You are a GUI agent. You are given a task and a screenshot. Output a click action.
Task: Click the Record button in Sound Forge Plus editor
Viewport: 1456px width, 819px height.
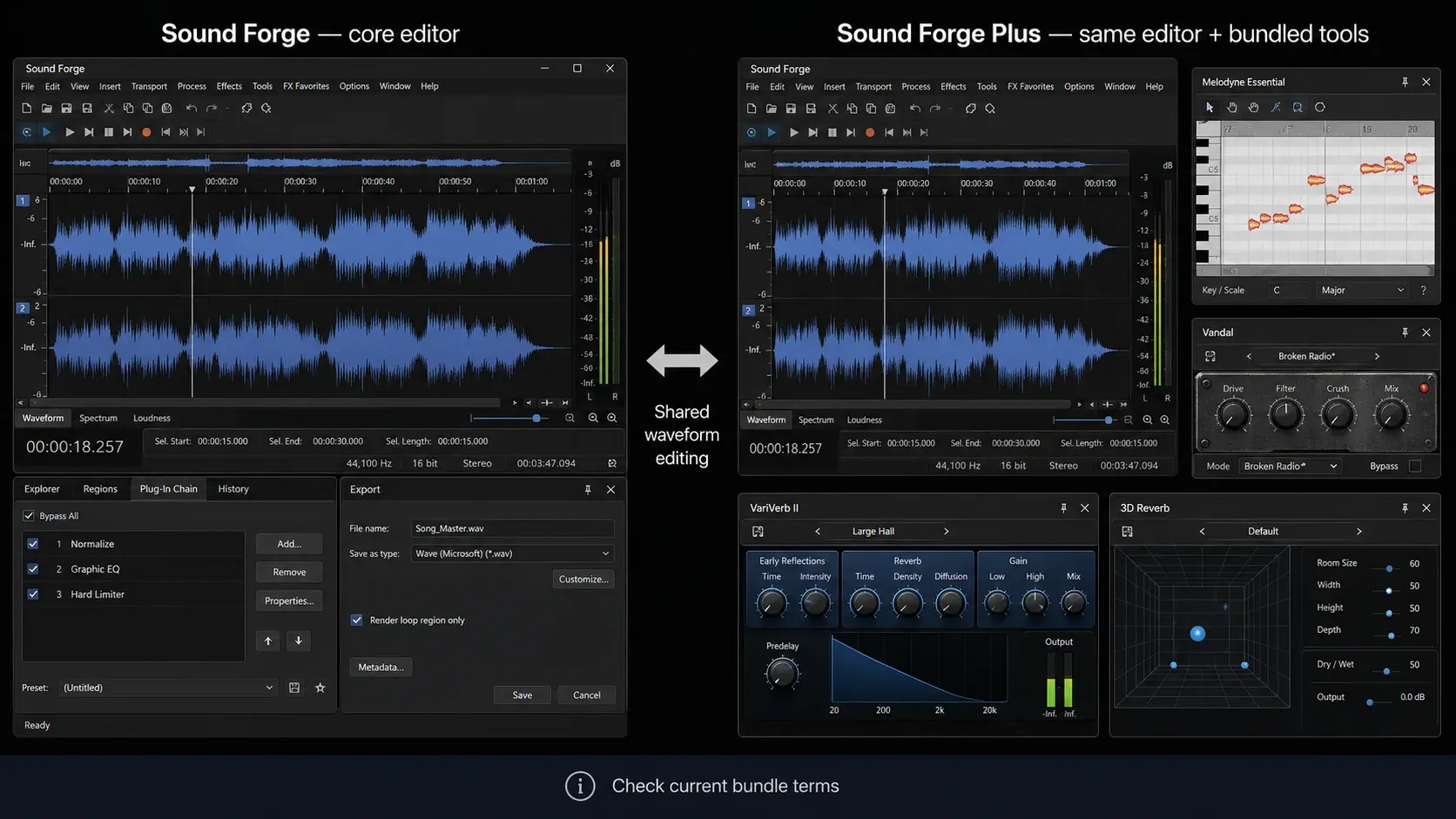tap(870, 133)
